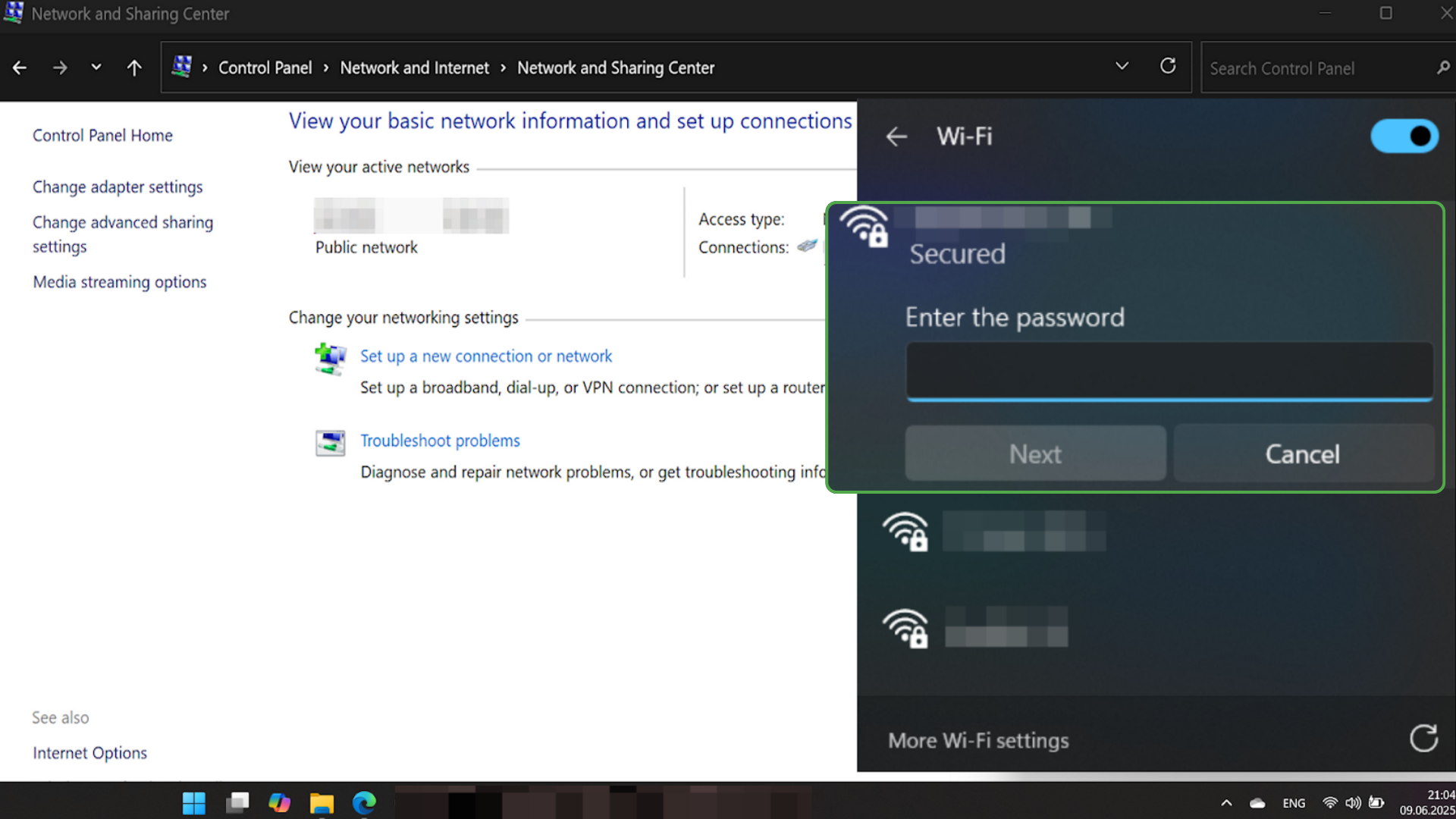Click Set up a new connection or network
Image resolution: width=1456 pixels, height=819 pixels.
pyautogui.click(x=486, y=356)
